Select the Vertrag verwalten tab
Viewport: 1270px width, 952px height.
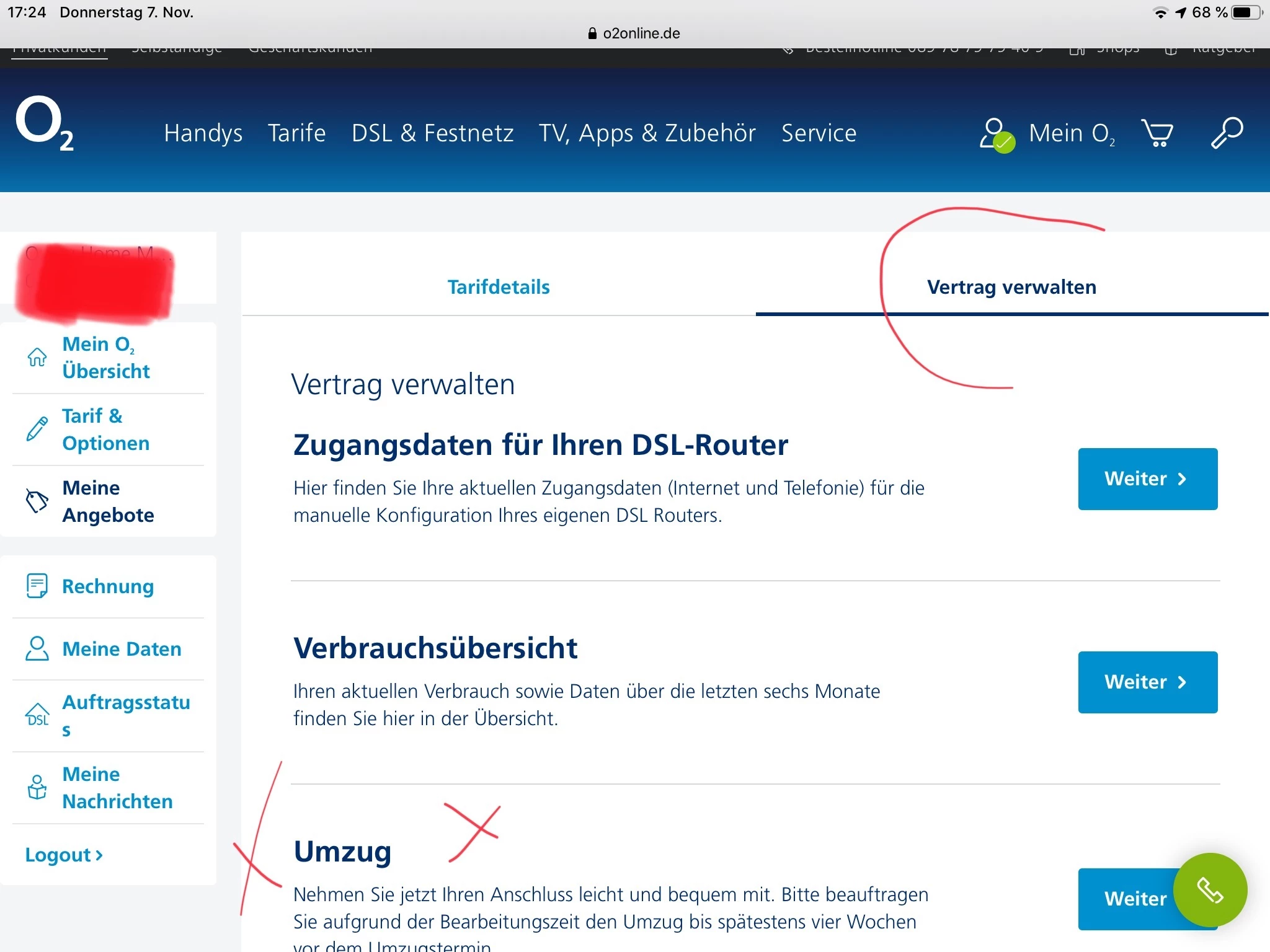[1011, 287]
